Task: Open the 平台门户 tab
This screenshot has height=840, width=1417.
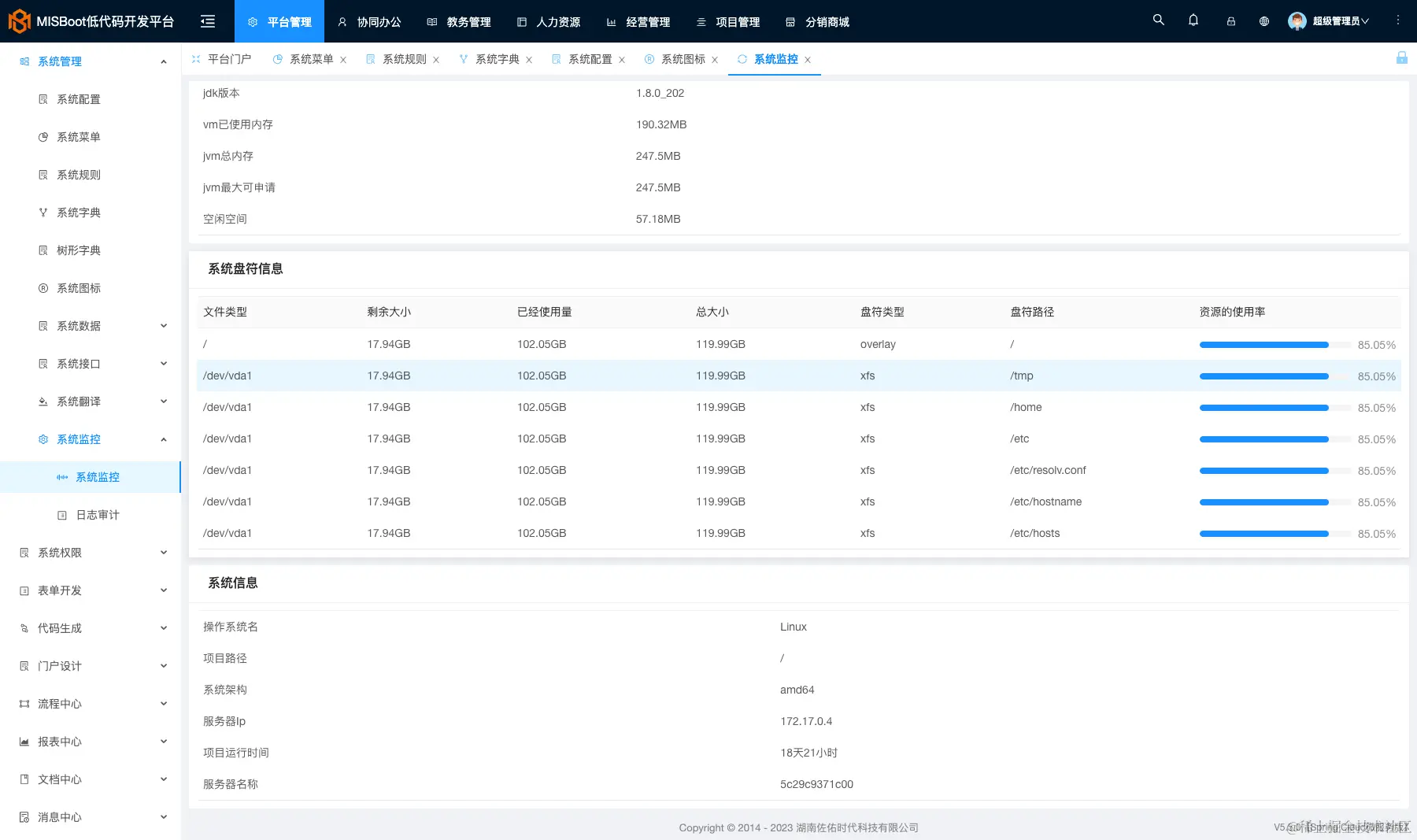Action: click(x=222, y=59)
